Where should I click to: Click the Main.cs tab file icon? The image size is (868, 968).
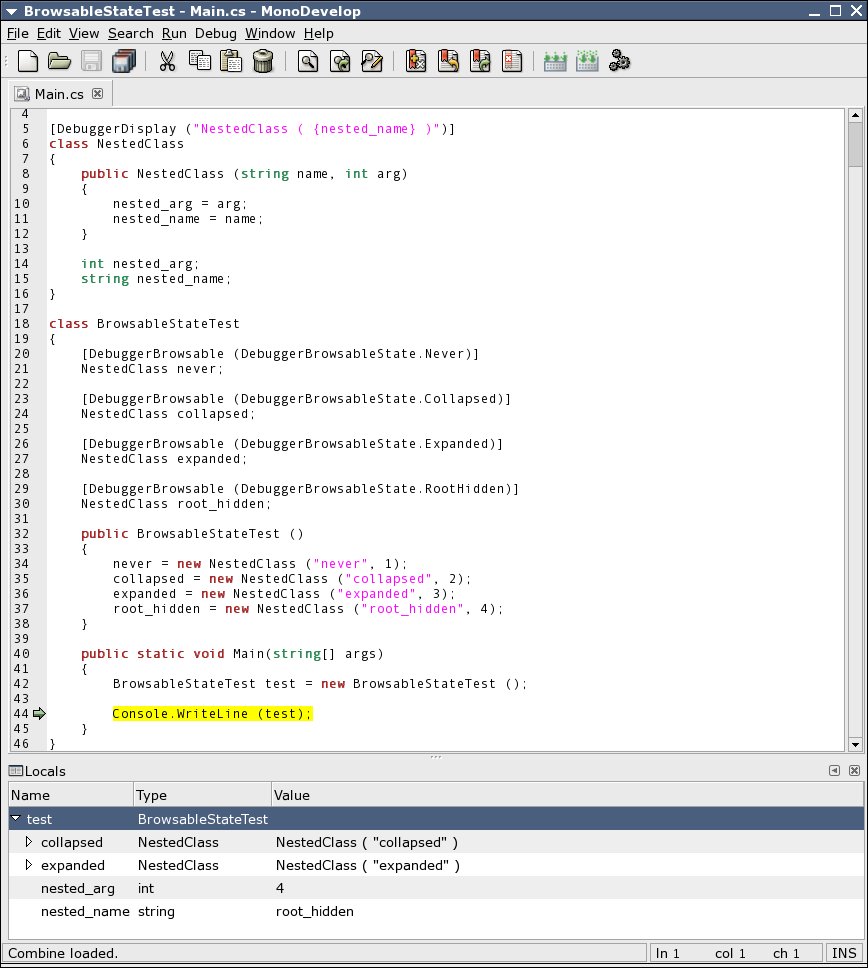(22, 94)
